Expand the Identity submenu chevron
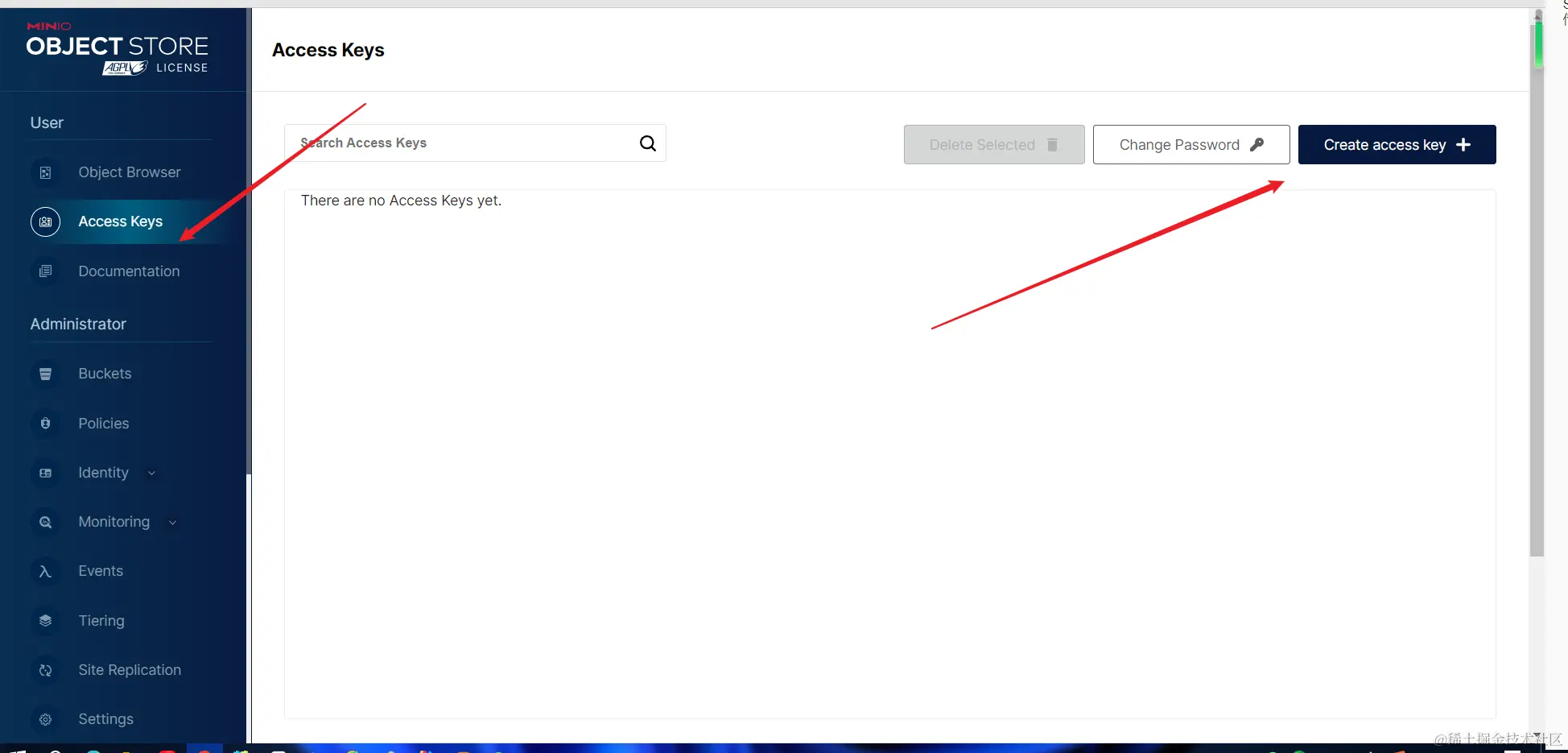This screenshot has width=1568, height=753. coord(151,474)
